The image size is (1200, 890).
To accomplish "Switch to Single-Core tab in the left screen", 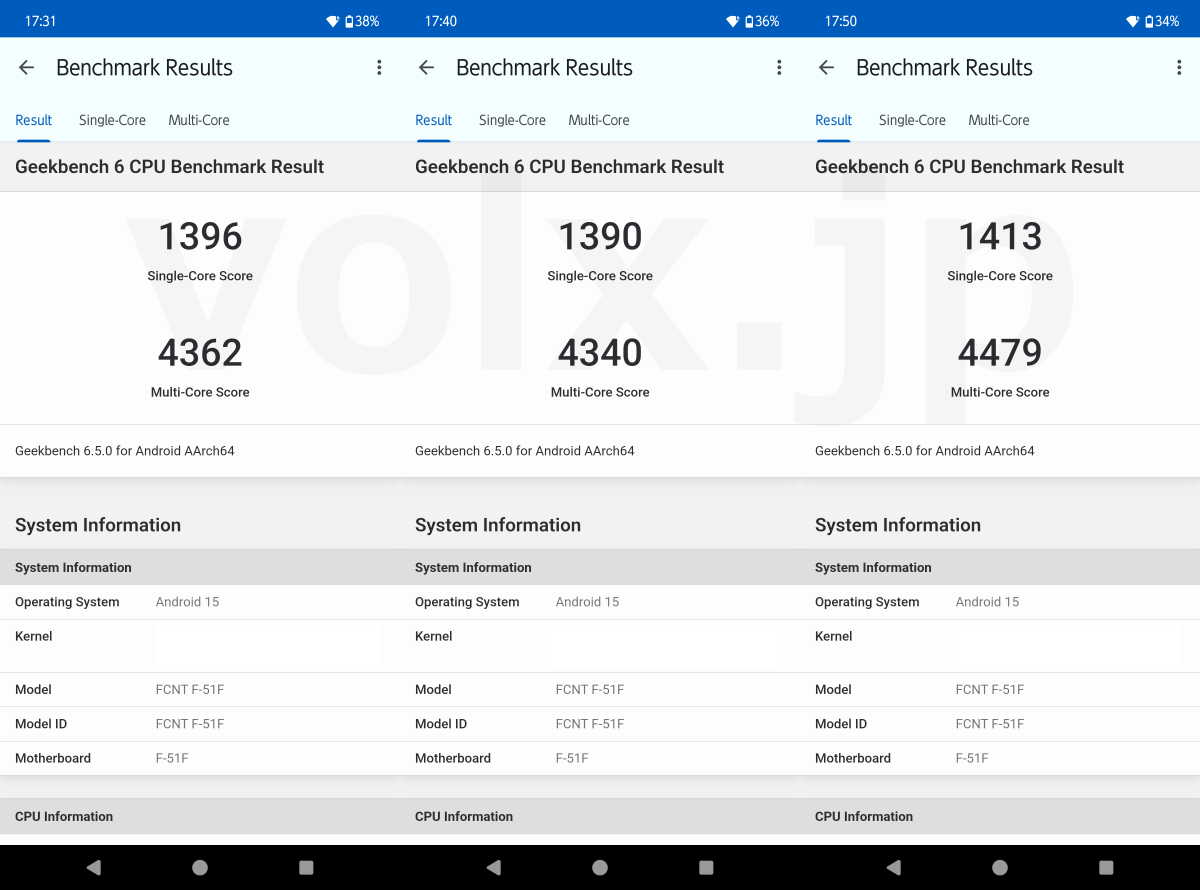I will coord(112,120).
